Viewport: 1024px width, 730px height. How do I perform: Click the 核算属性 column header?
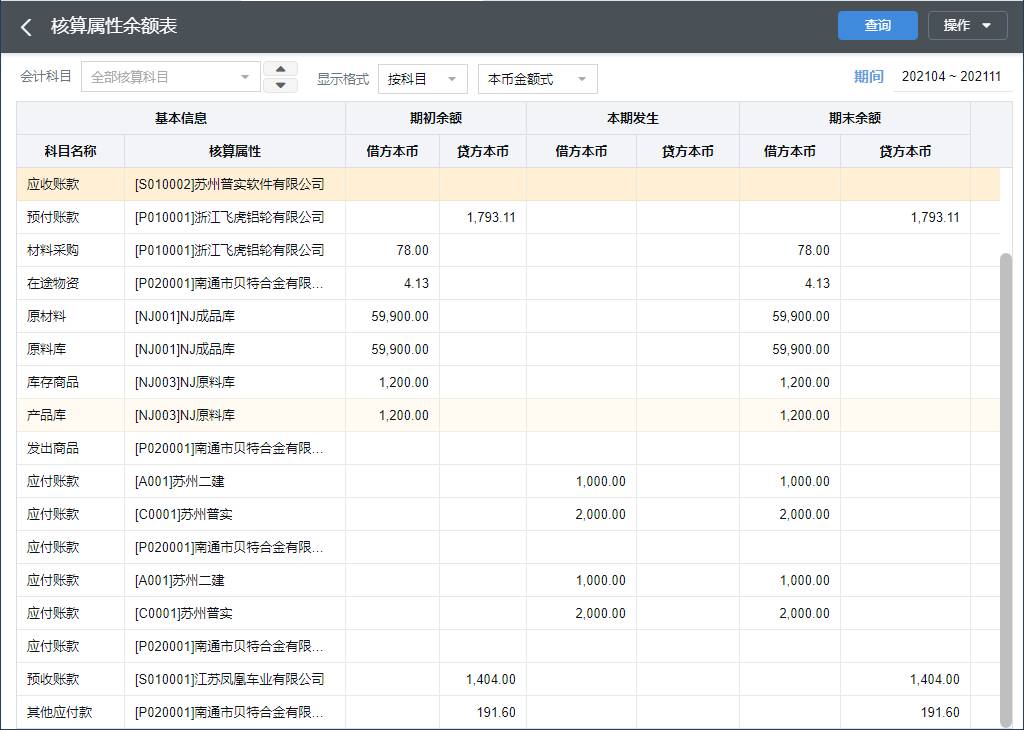[x=235, y=151]
